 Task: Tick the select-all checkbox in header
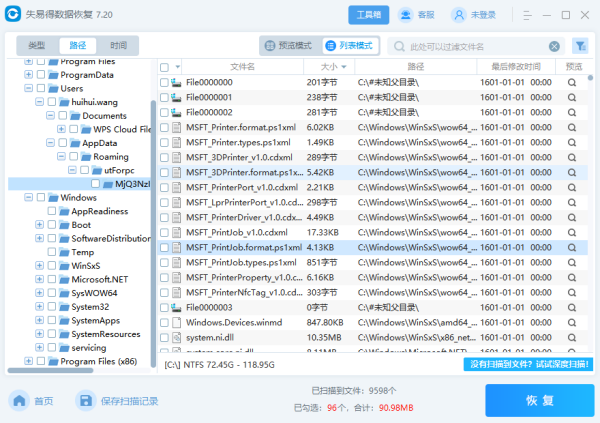[x=165, y=67]
